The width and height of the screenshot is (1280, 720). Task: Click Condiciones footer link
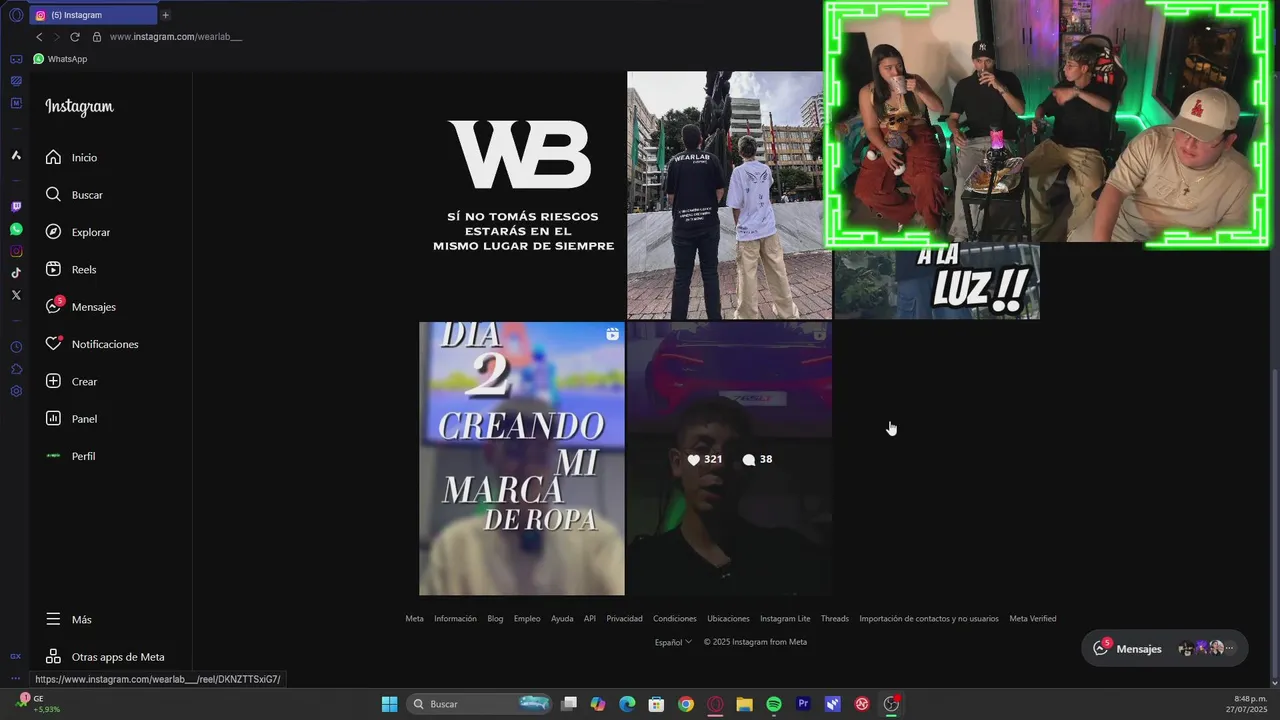point(675,619)
